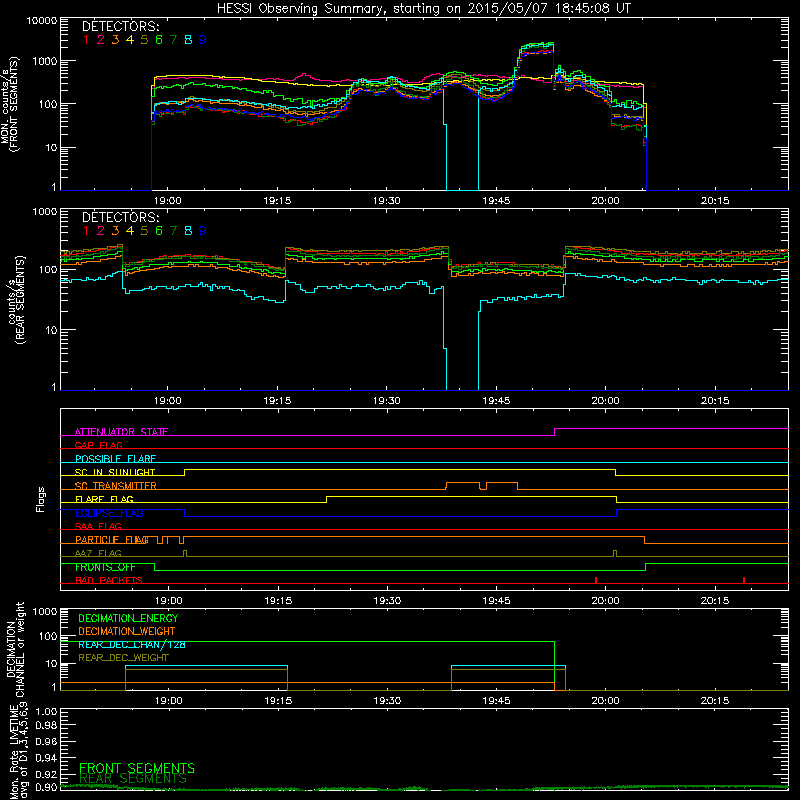The width and height of the screenshot is (800, 800).
Task: Click the FRONTS_OFF label
Action: [105, 567]
